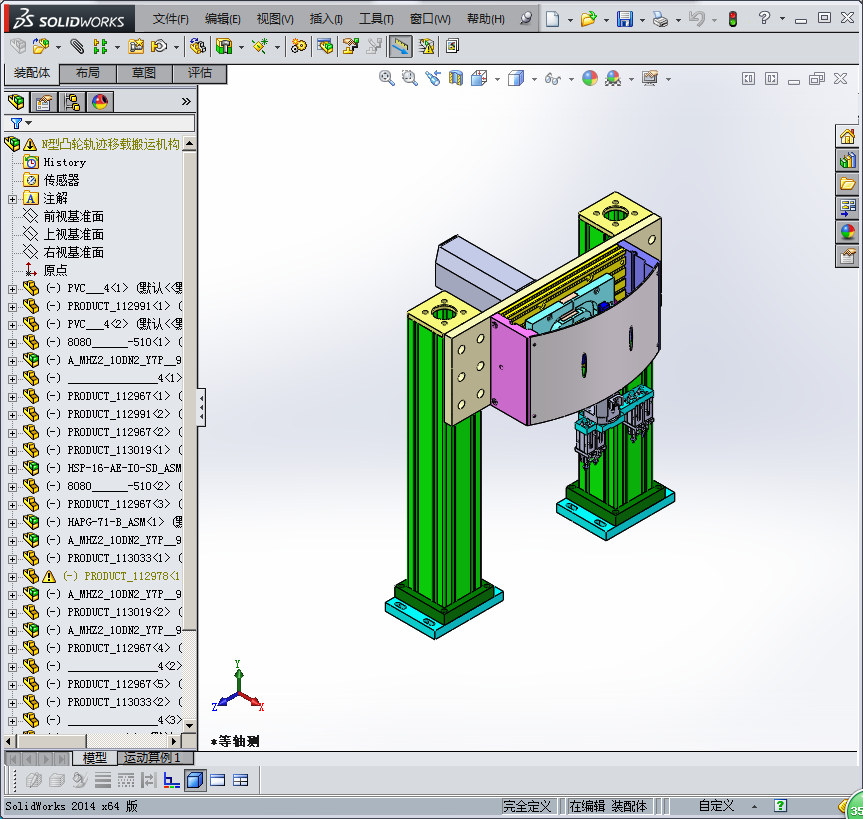The height and width of the screenshot is (819, 863).
Task: Toggle the Section View icon
Action: point(456,79)
